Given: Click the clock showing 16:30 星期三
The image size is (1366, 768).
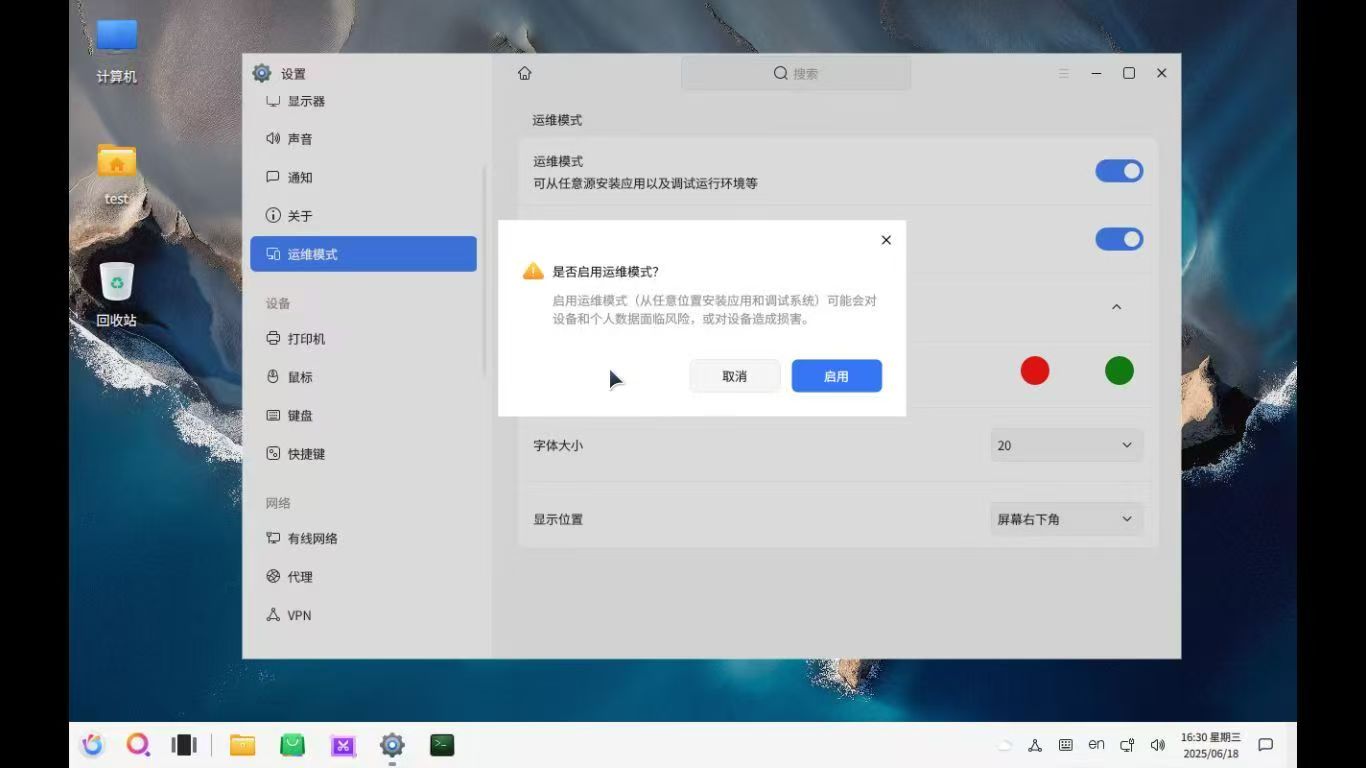Looking at the screenshot, I should [1211, 745].
